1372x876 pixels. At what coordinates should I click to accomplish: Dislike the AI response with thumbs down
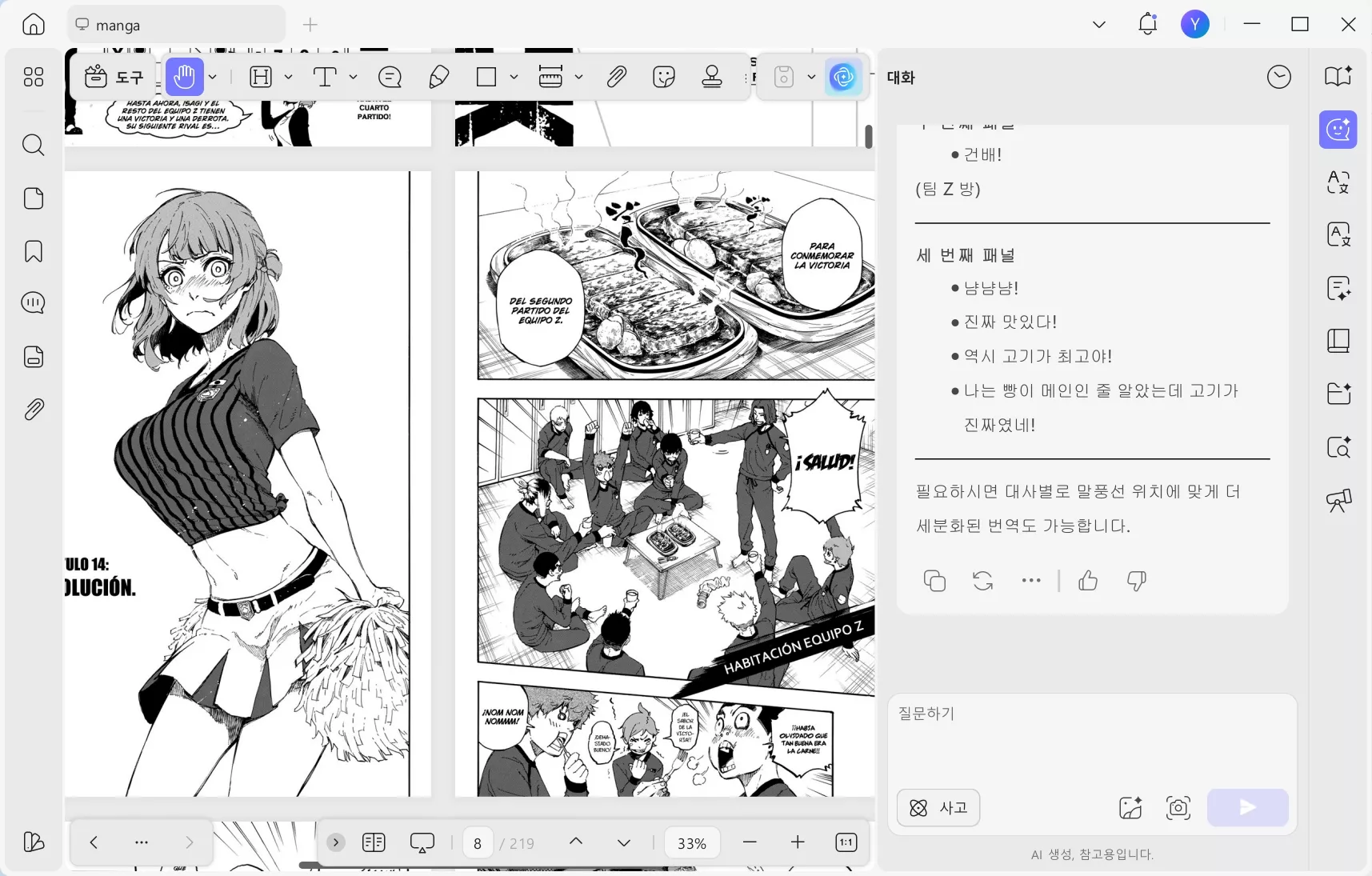[x=1137, y=581]
